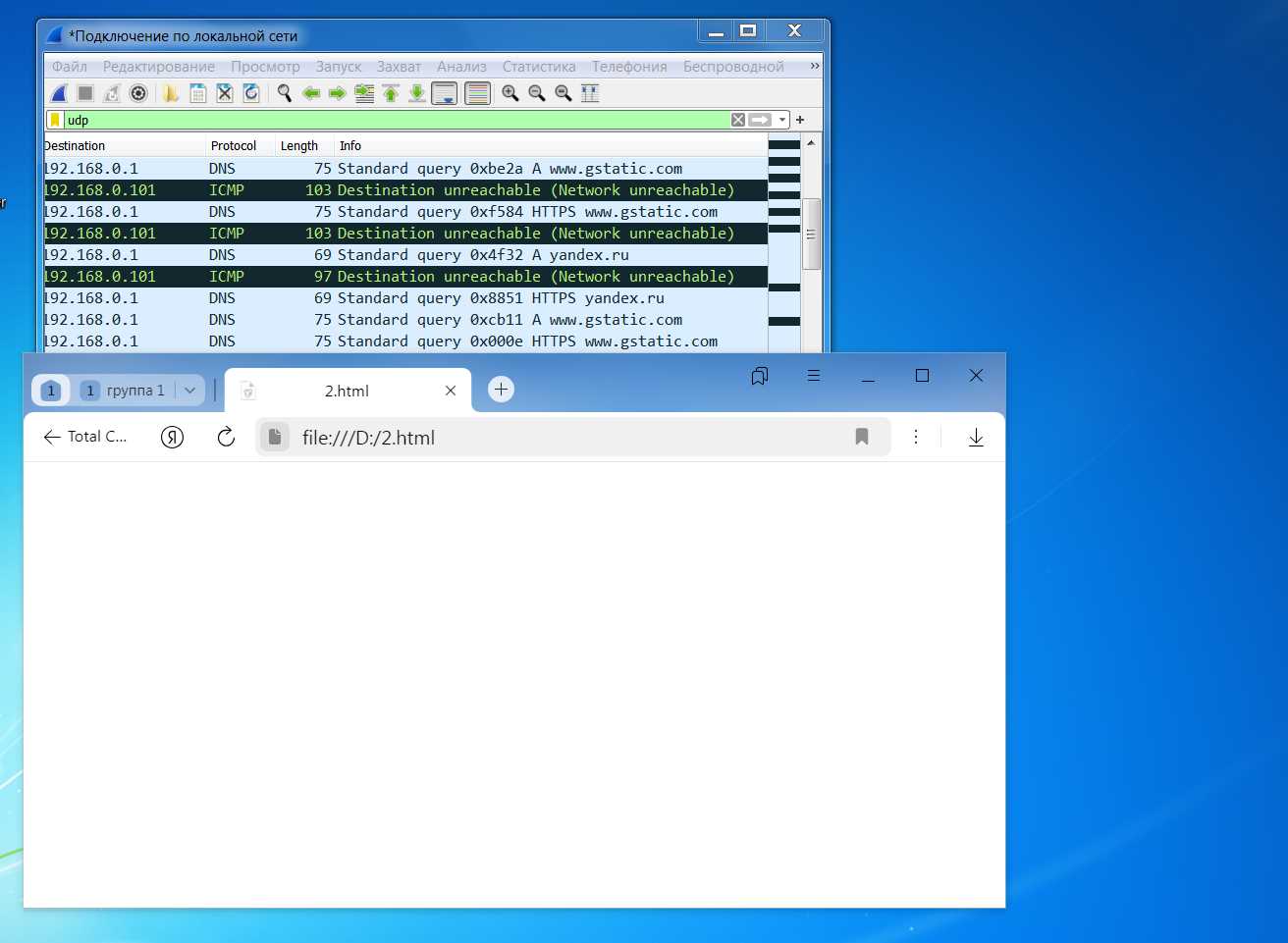Open the Анализ menu
Screen dimensions: 1288x943
coord(461,67)
